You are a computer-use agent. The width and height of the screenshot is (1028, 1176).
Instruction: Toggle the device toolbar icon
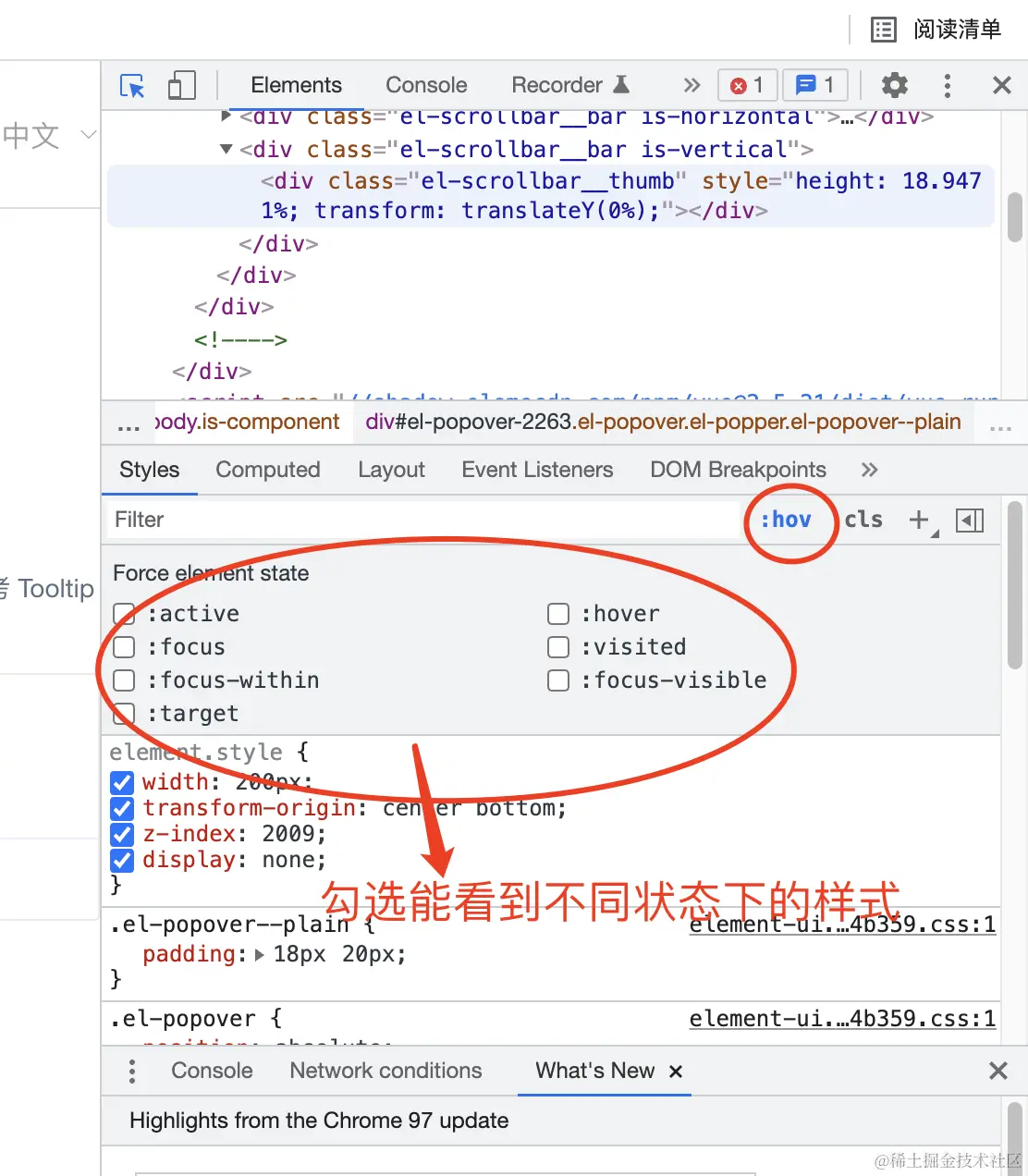[181, 86]
